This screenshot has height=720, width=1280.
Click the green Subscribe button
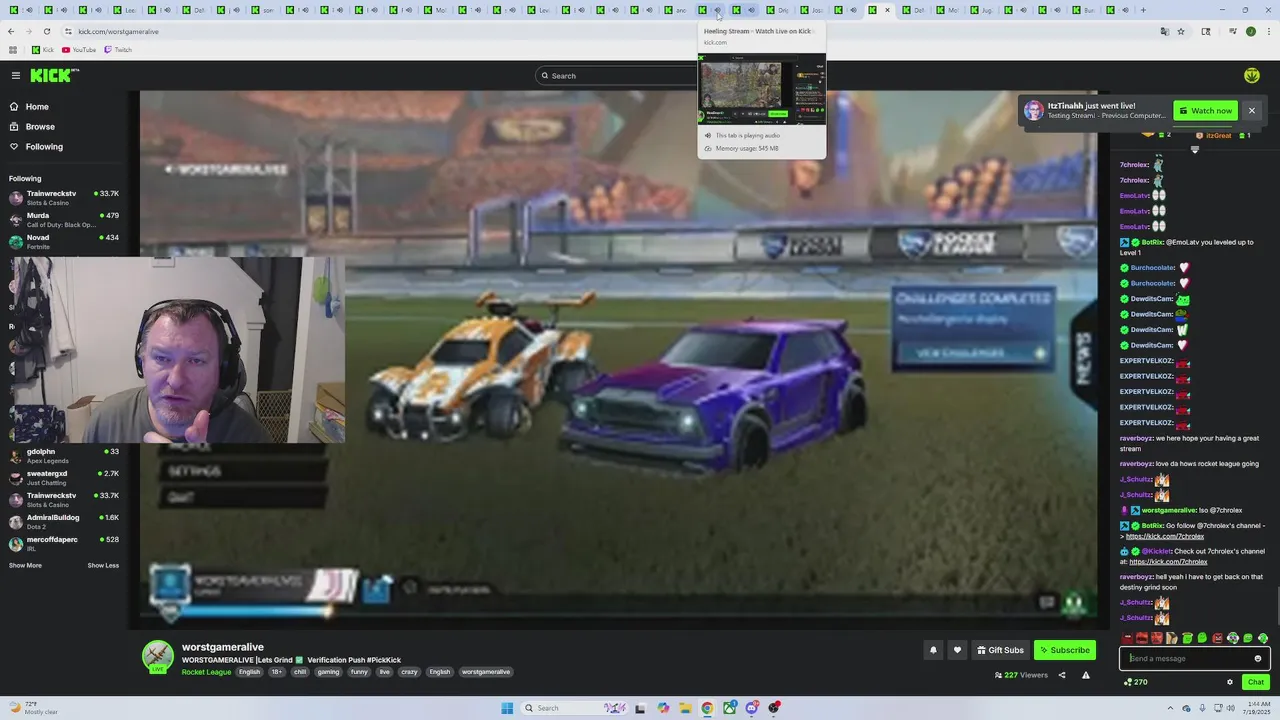click(x=1065, y=650)
